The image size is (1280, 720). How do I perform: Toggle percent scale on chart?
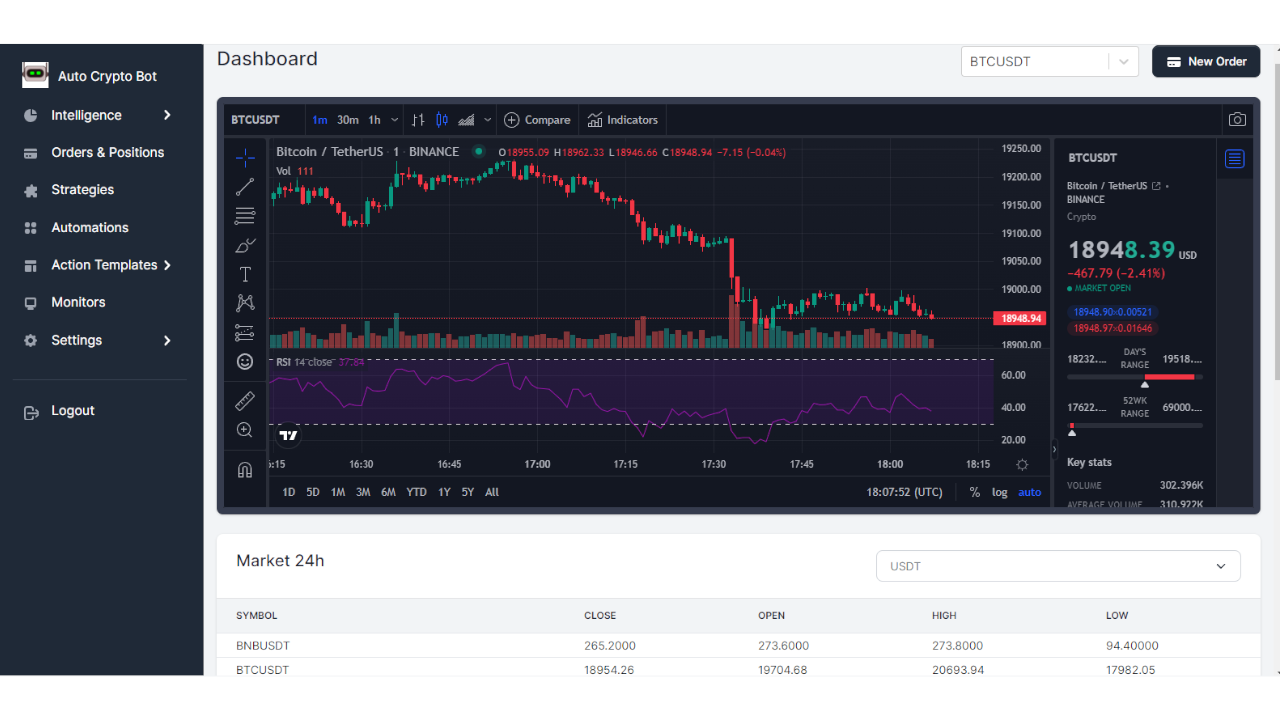click(975, 492)
